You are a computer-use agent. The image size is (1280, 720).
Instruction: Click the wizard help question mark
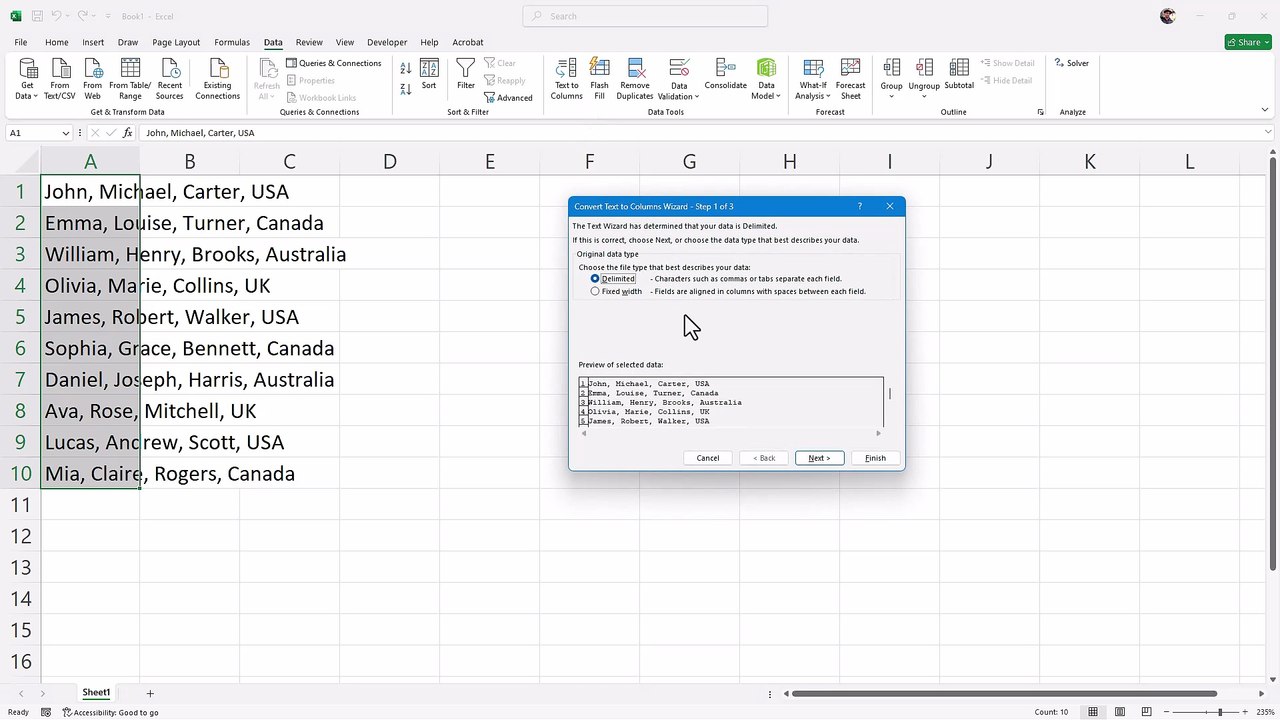(x=860, y=206)
